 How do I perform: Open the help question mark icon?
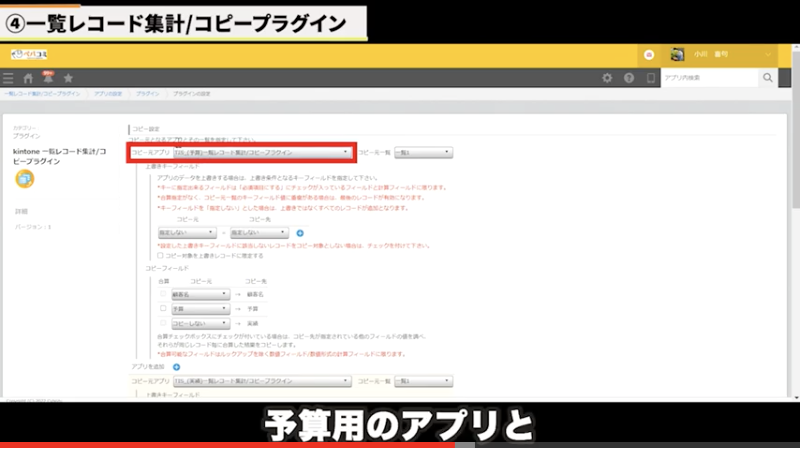tap(629, 78)
